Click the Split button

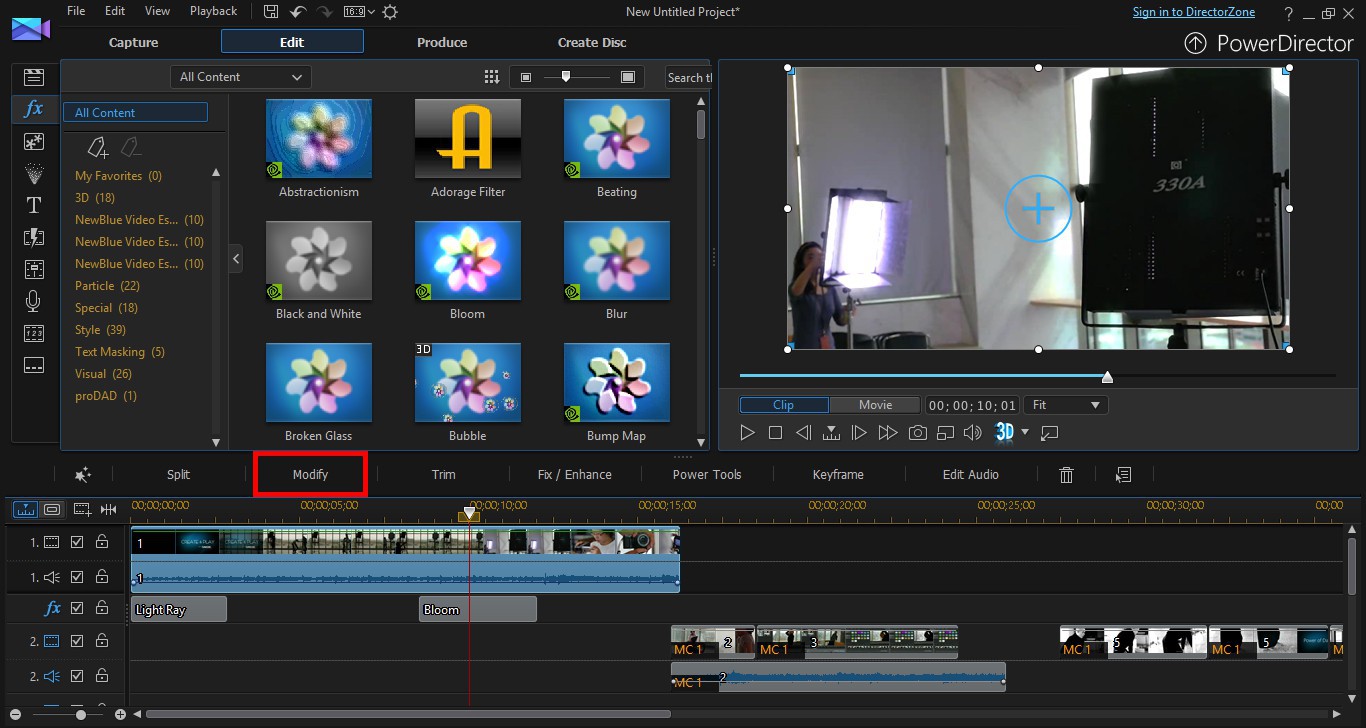point(178,474)
